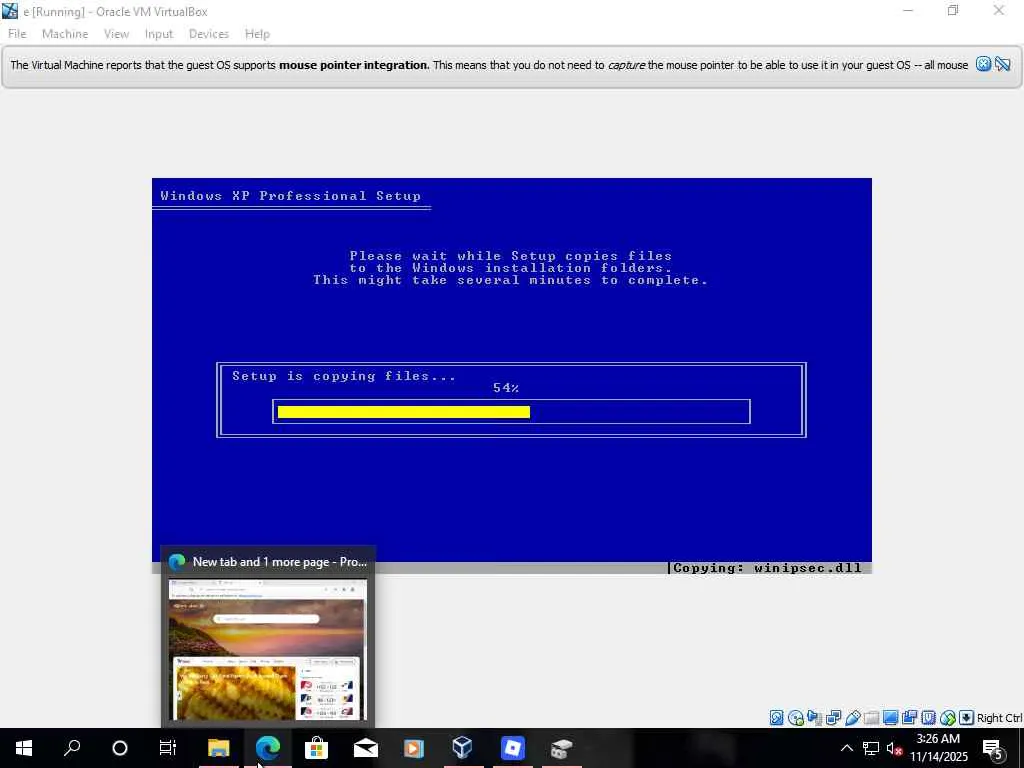Click the 'Right Ctrl' host key label
Screen dimensions: 1024x768
(999, 718)
